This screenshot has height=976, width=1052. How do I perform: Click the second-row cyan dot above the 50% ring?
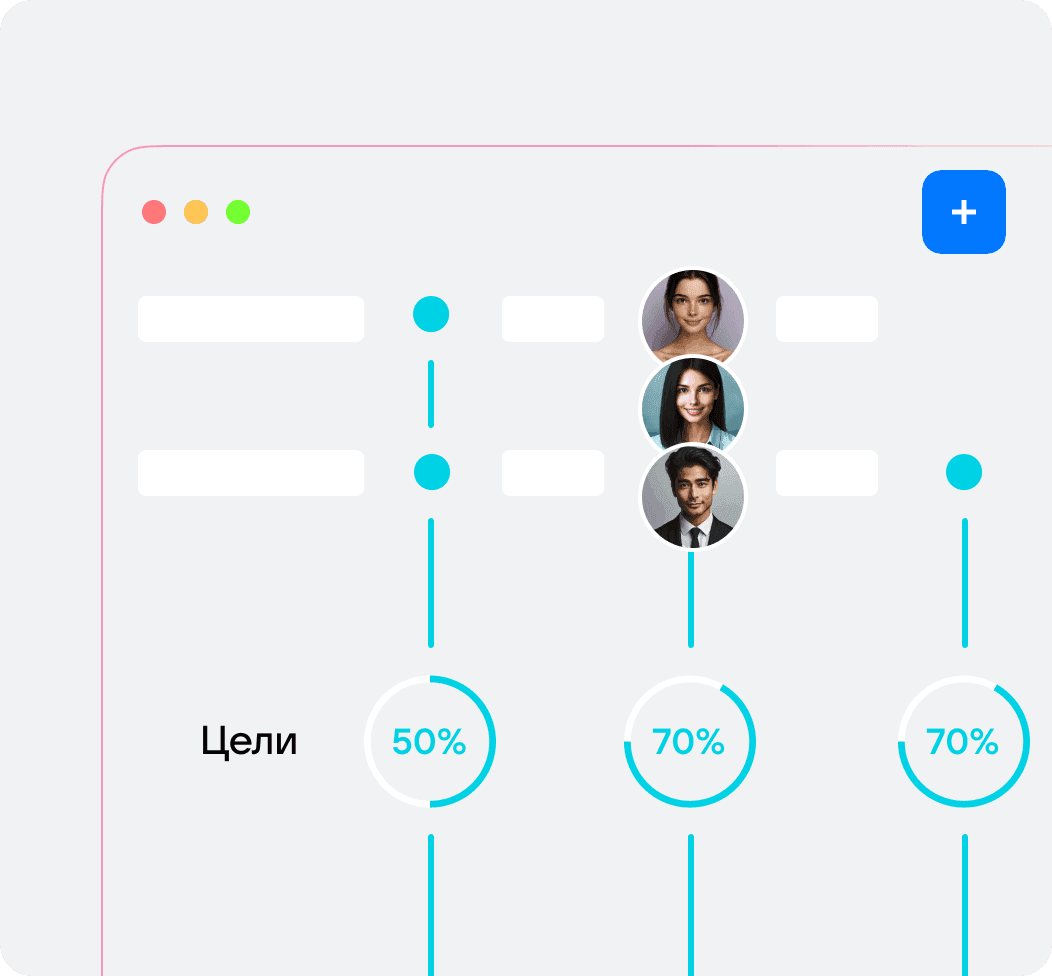(431, 472)
